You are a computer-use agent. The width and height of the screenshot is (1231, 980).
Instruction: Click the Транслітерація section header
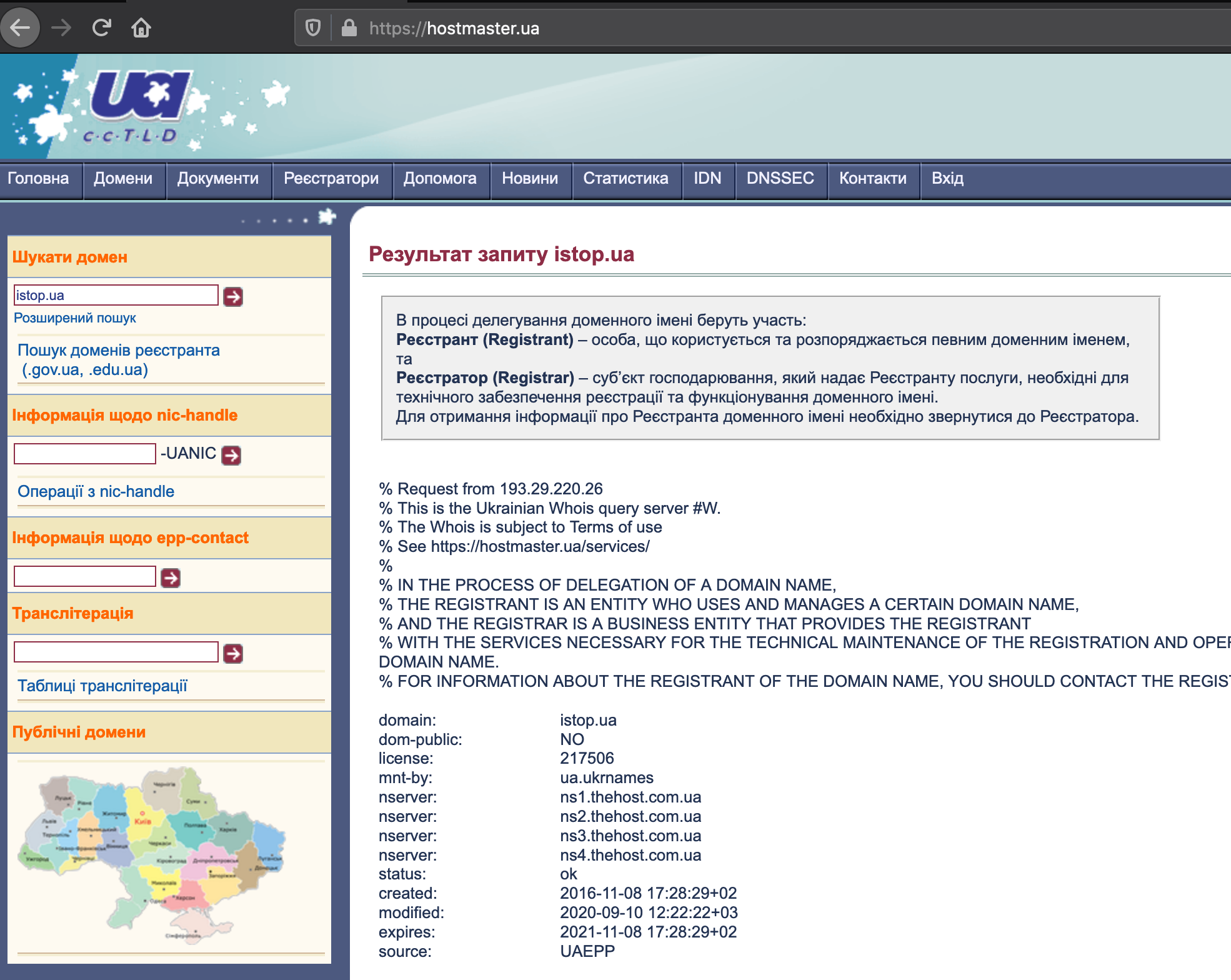pyautogui.click(x=73, y=614)
